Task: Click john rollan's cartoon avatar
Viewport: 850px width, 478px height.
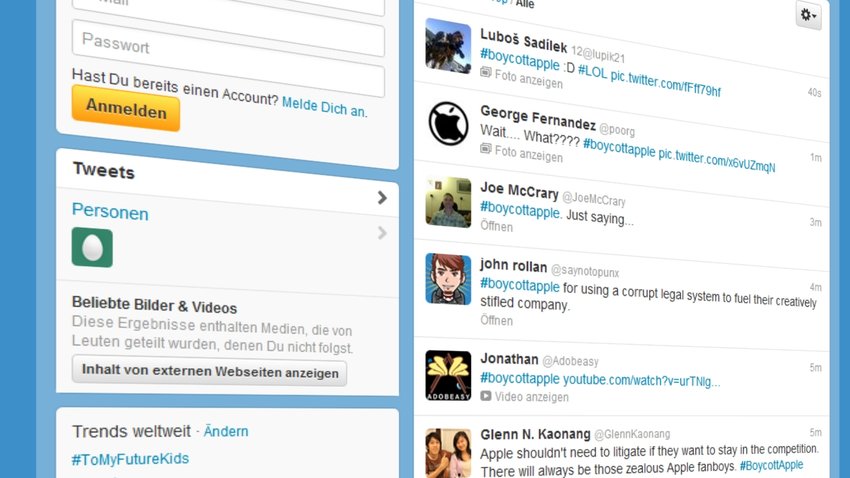Action: [448, 279]
